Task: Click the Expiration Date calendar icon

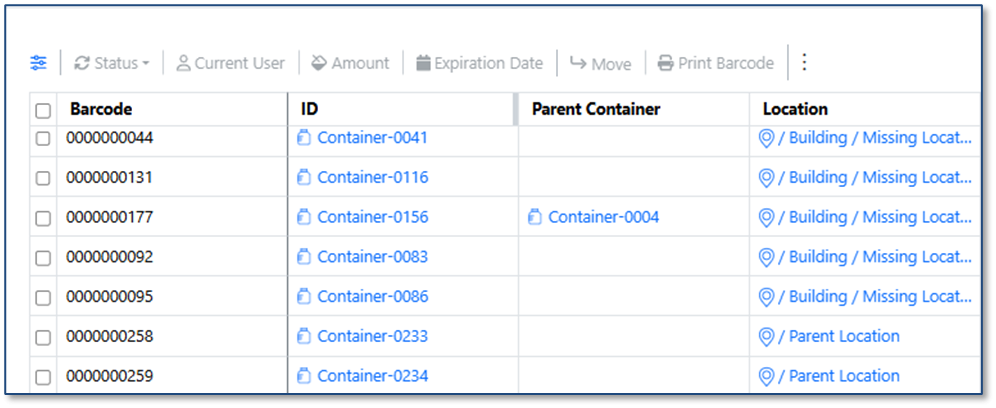Action: click(423, 63)
